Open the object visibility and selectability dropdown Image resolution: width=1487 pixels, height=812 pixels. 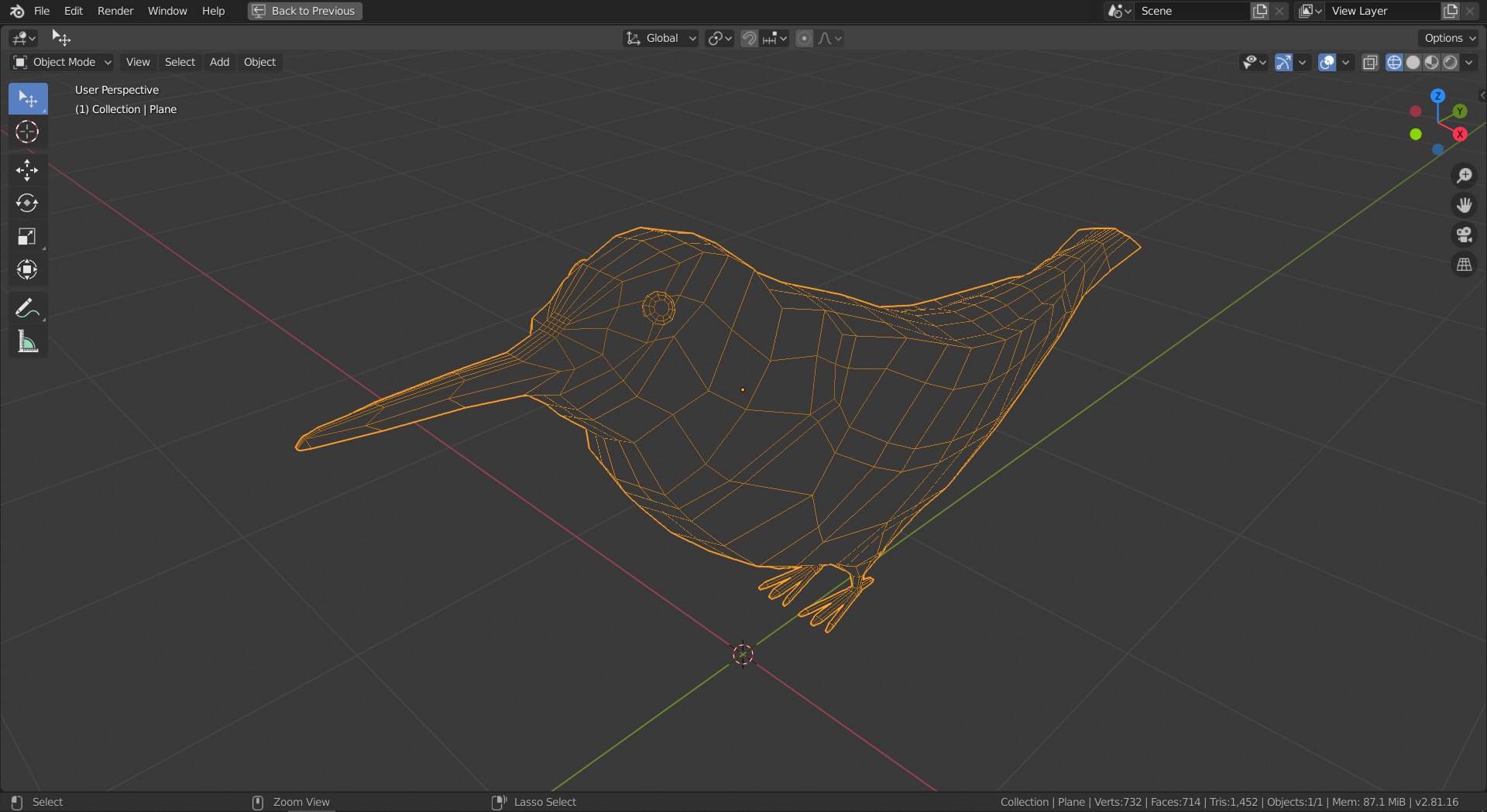[1254, 62]
